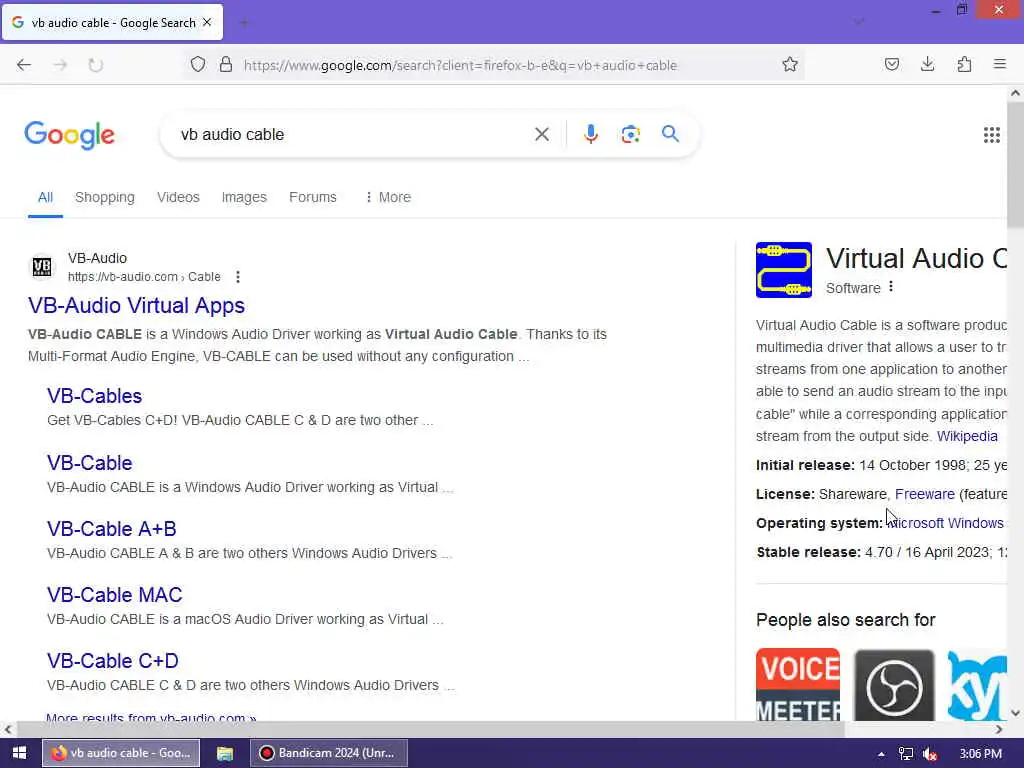The image size is (1024, 768).
Task: Switch to the Videos tab
Action: point(178,197)
